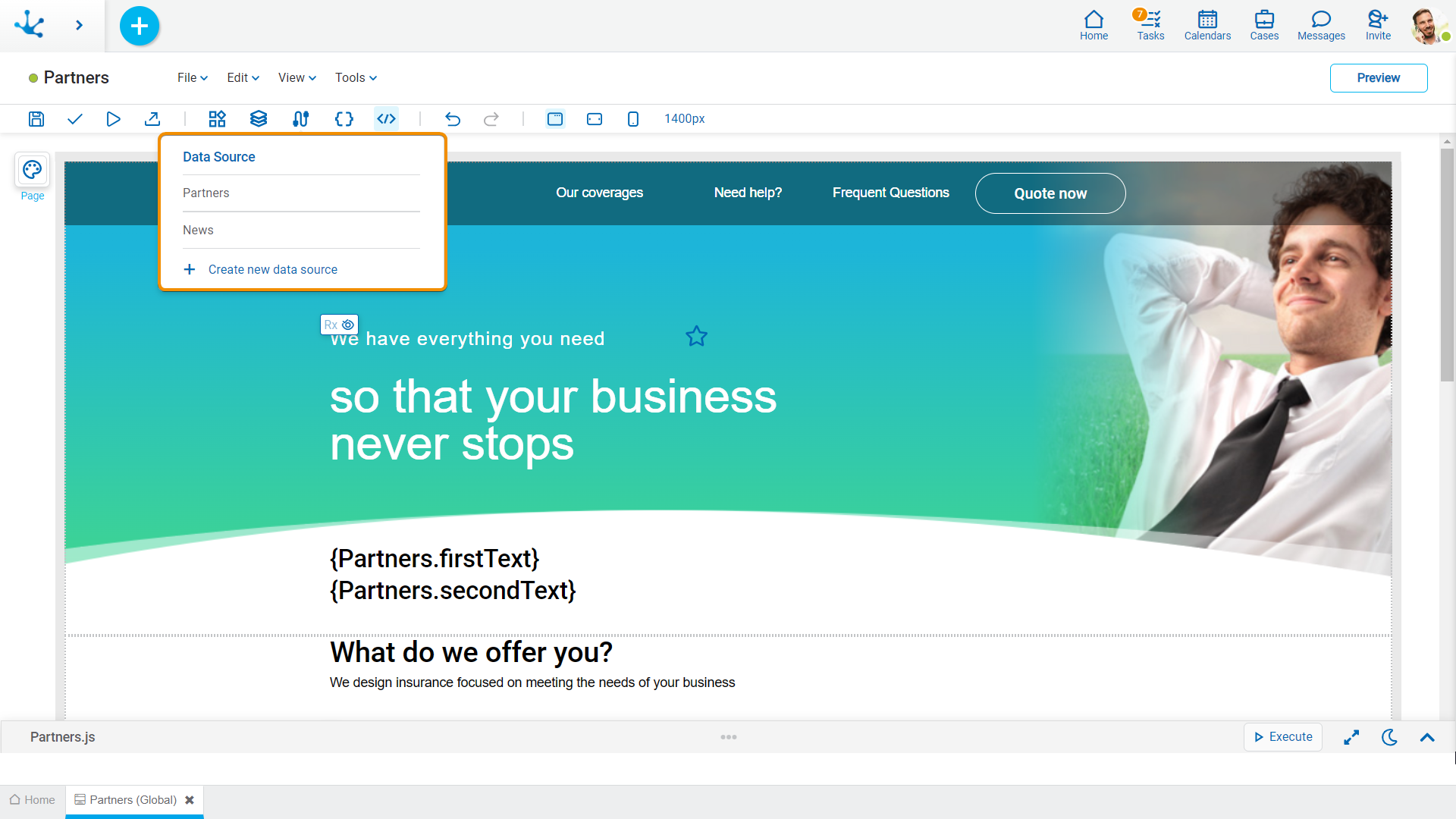Click the Our coverages nav link
This screenshot has height=819, width=1456.
(x=599, y=193)
